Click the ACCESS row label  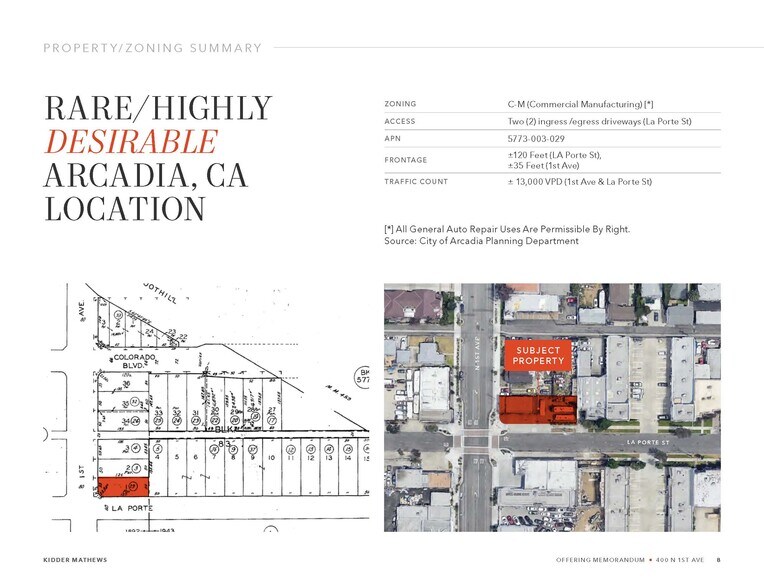point(400,121)
